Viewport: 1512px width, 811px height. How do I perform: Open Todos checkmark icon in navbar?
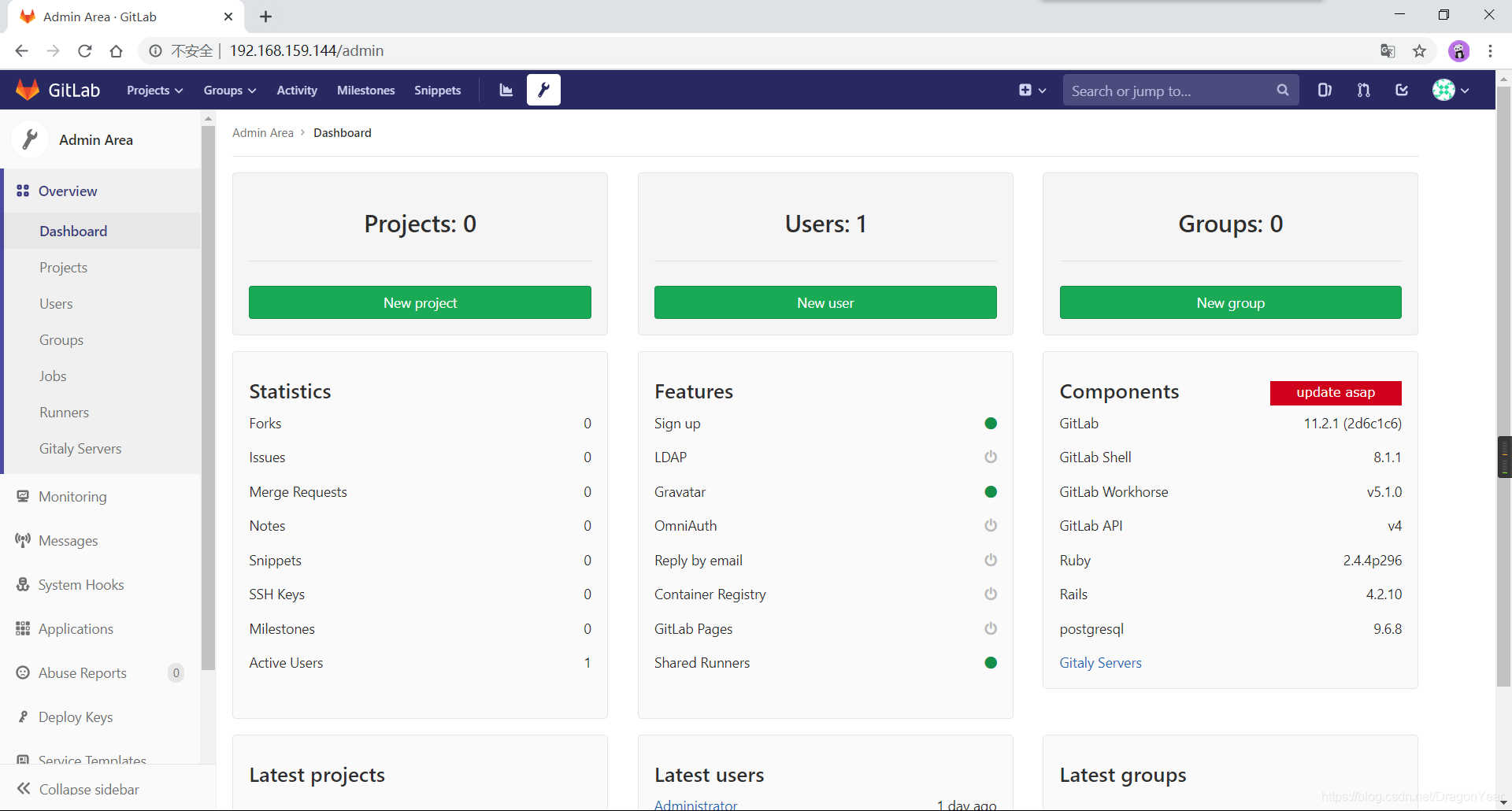(1402, 90)
